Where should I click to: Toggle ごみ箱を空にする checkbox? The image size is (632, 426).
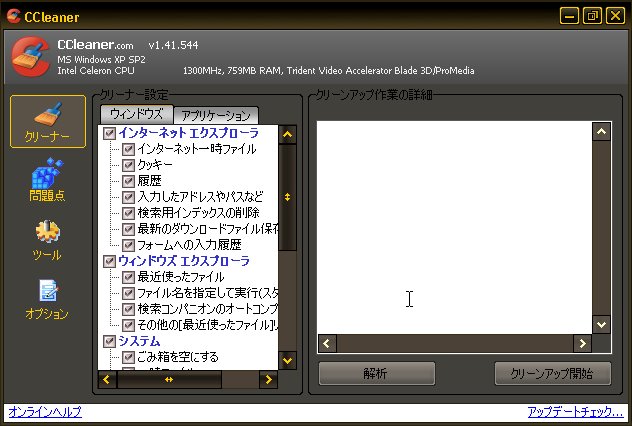click(128, 357)
